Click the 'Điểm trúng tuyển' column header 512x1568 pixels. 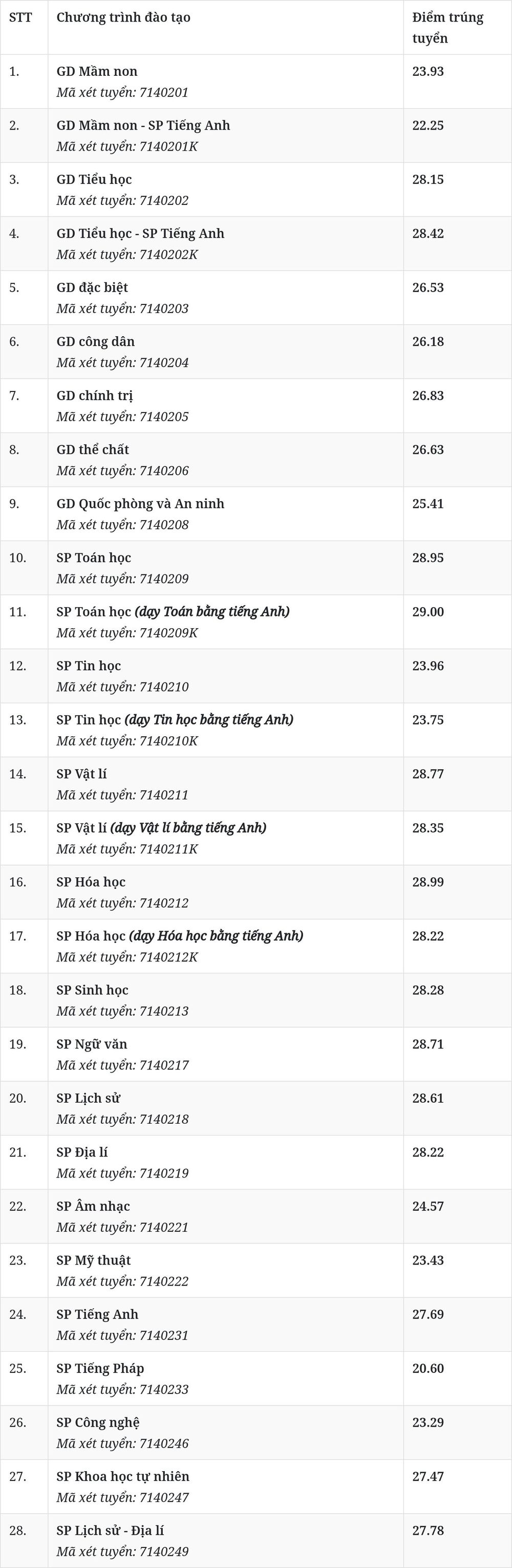click(x=448, y=28)
